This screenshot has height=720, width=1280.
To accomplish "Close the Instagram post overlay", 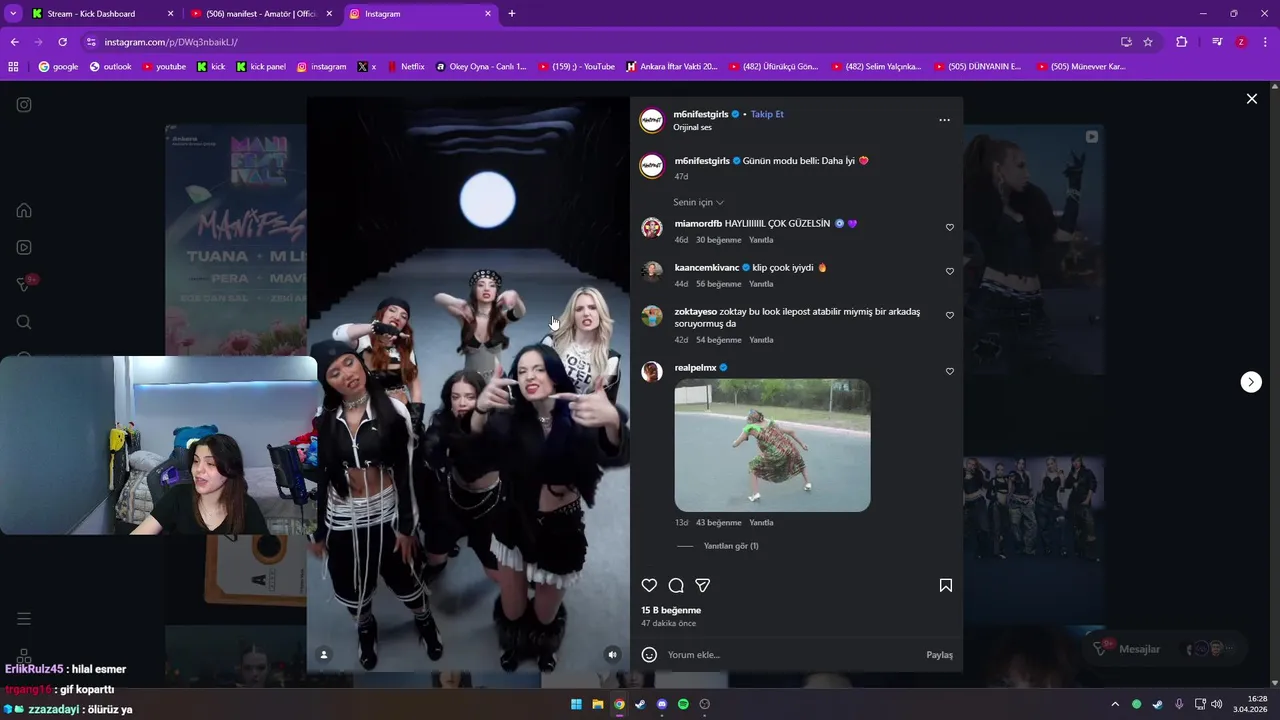I will click(1251, 99).
